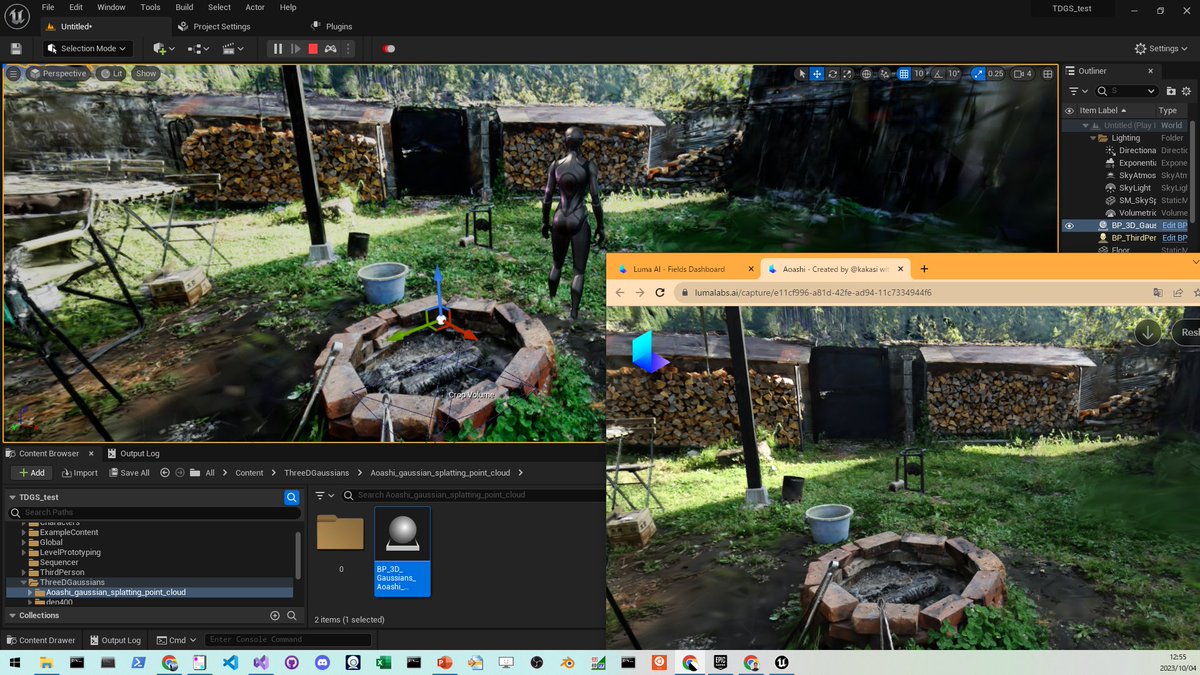Image resolution: width=1200 pixels, height=675 pixels.
Task: Activate the translate move tool in viewport
Action: click(x=817, y=73)
